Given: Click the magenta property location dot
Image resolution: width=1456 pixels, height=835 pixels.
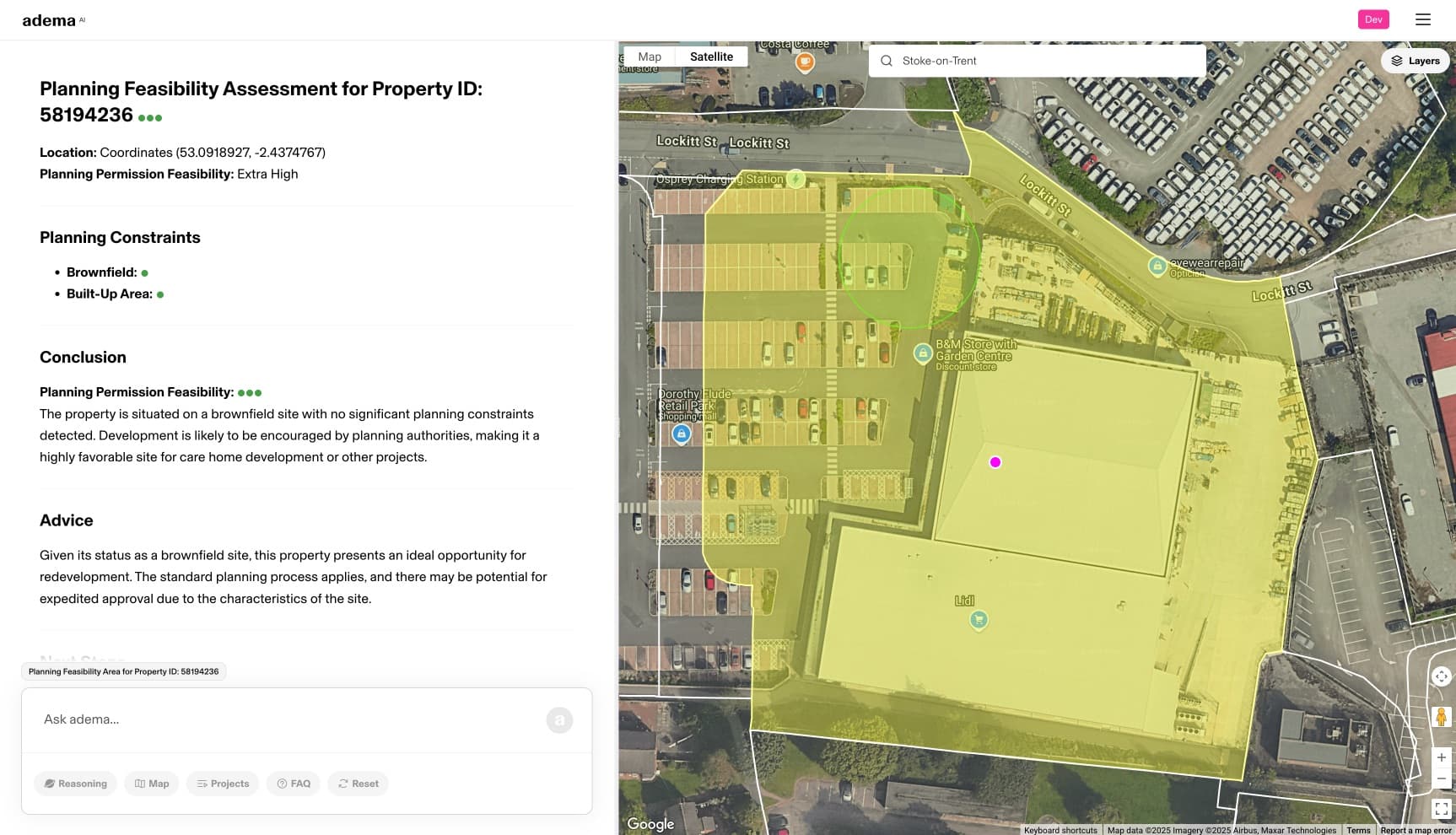Looking at the screenshot, I should 995,462.
